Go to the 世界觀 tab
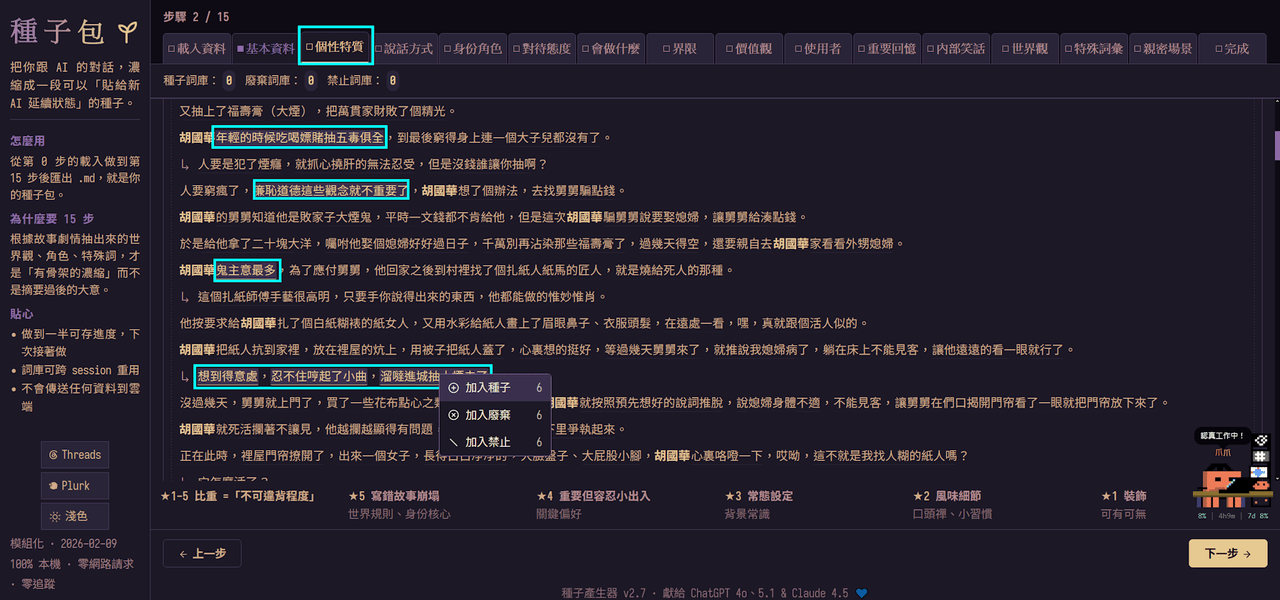This screenshot has width=1280, height=600. pos(1024,48)
